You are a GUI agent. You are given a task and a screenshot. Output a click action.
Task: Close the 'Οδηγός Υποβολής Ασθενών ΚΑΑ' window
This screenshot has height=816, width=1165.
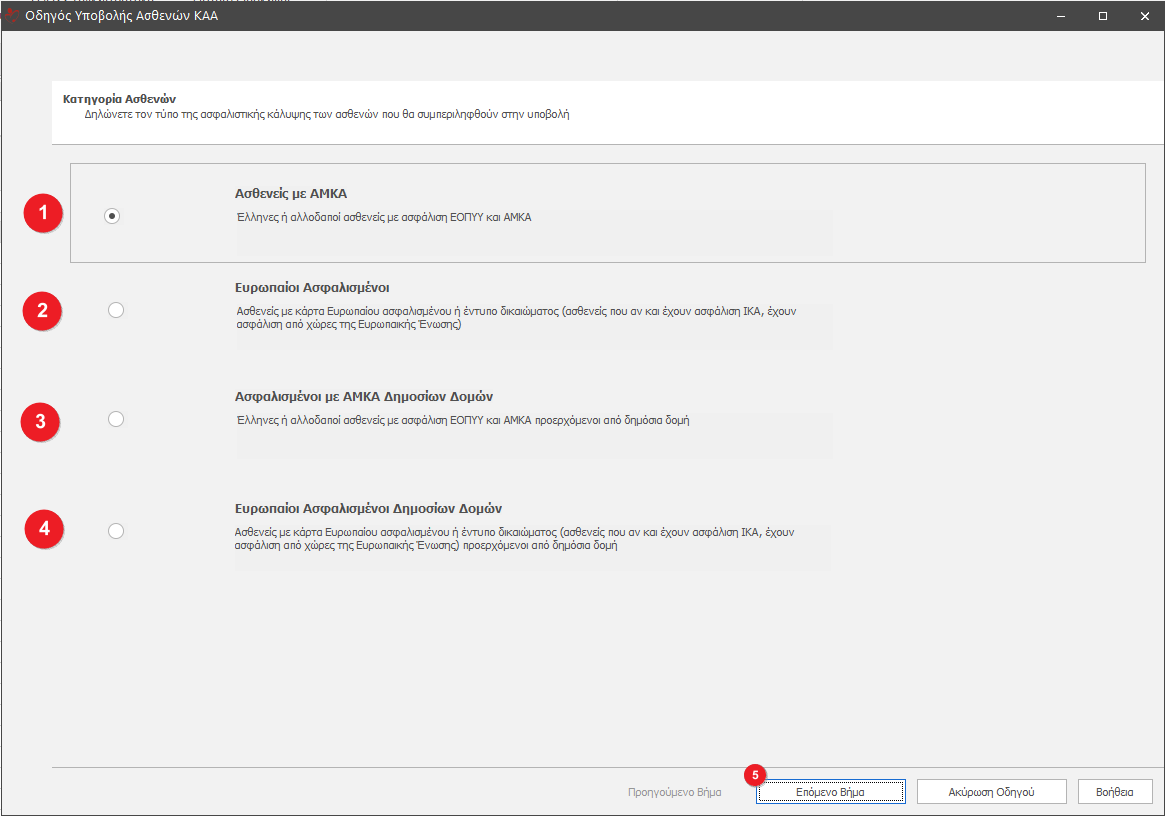point(1144,16)
